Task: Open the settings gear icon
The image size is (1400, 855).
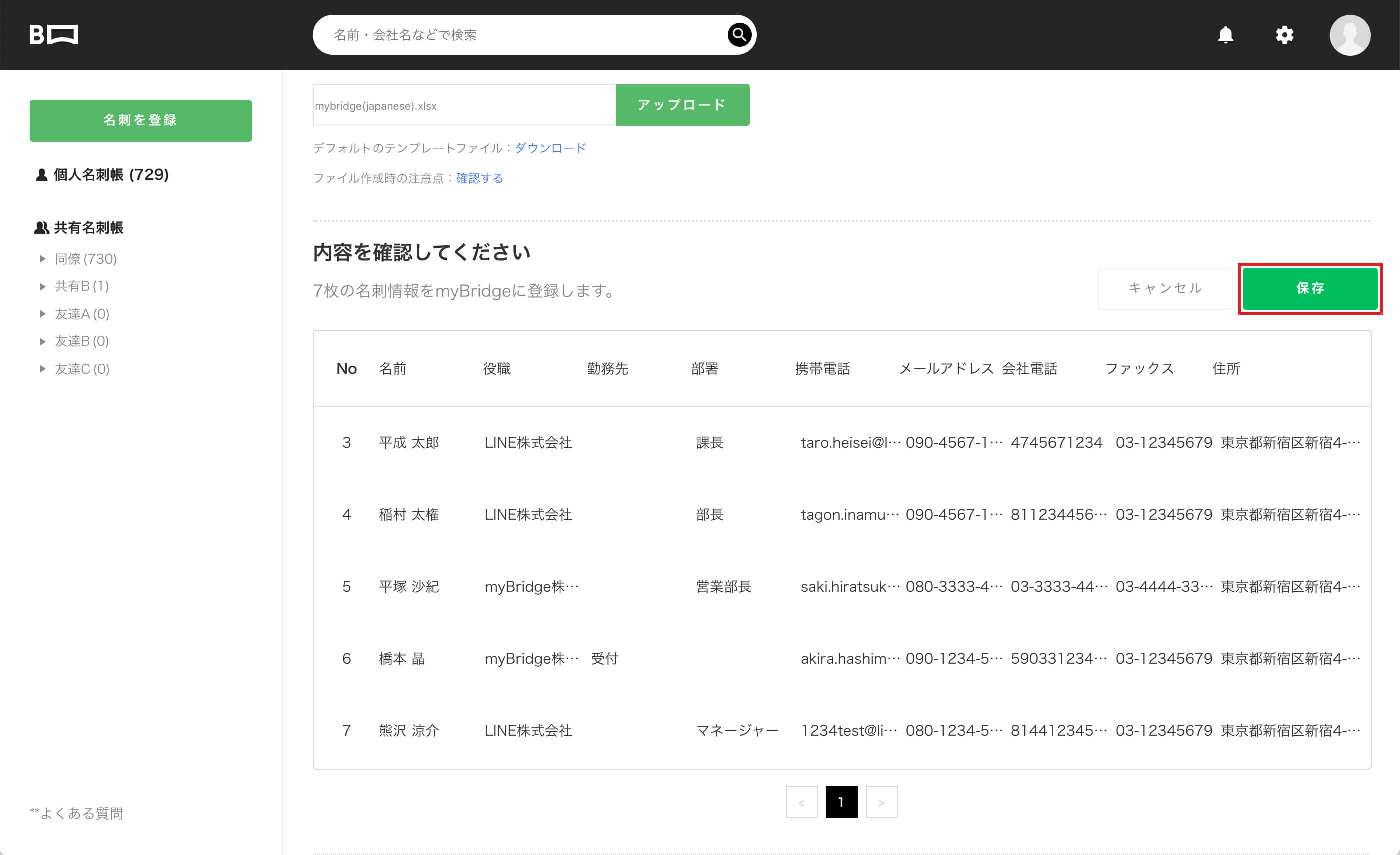Action: pos(1284,35)
